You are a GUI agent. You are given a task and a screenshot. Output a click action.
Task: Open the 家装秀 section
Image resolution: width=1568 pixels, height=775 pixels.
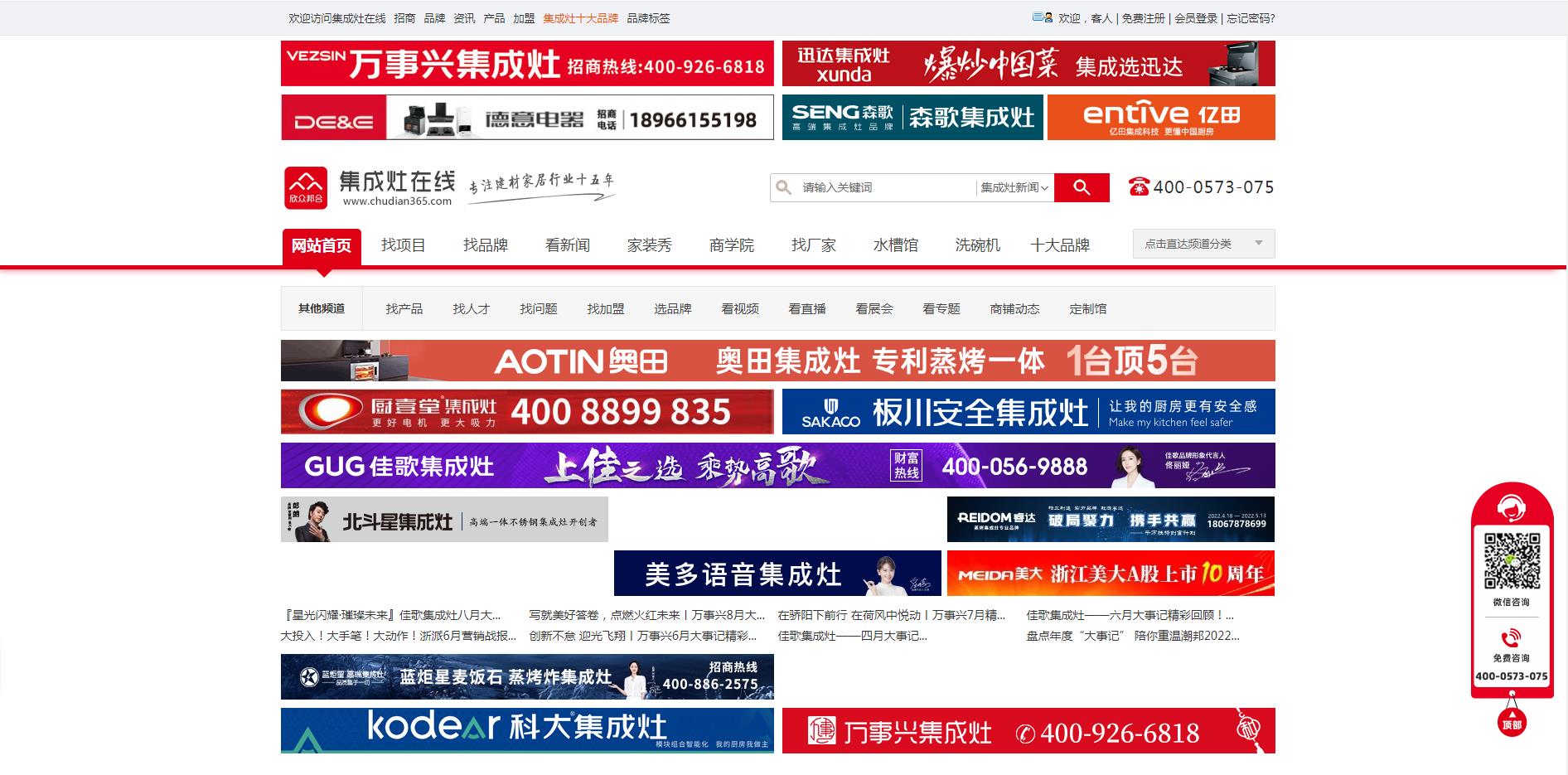click(650, 245)
